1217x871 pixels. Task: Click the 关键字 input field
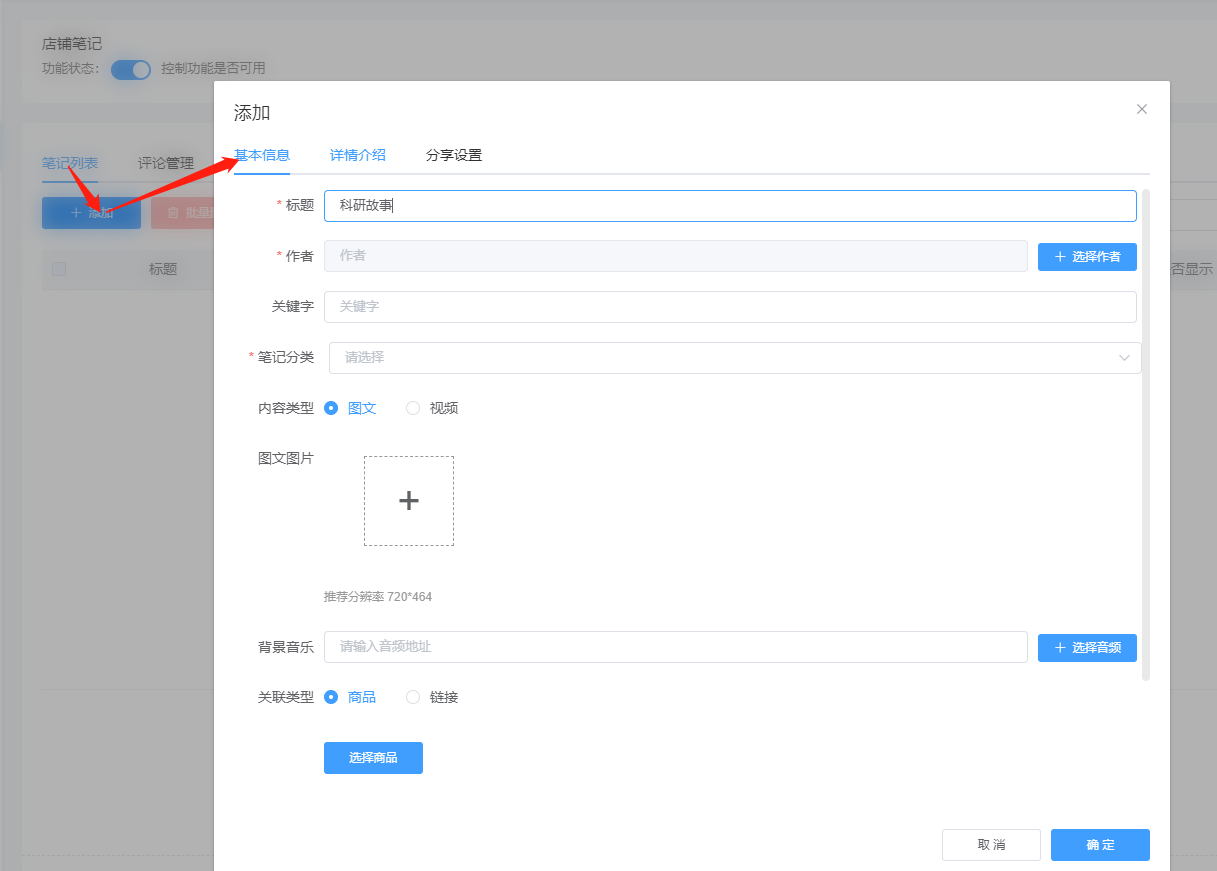point(729,307)
